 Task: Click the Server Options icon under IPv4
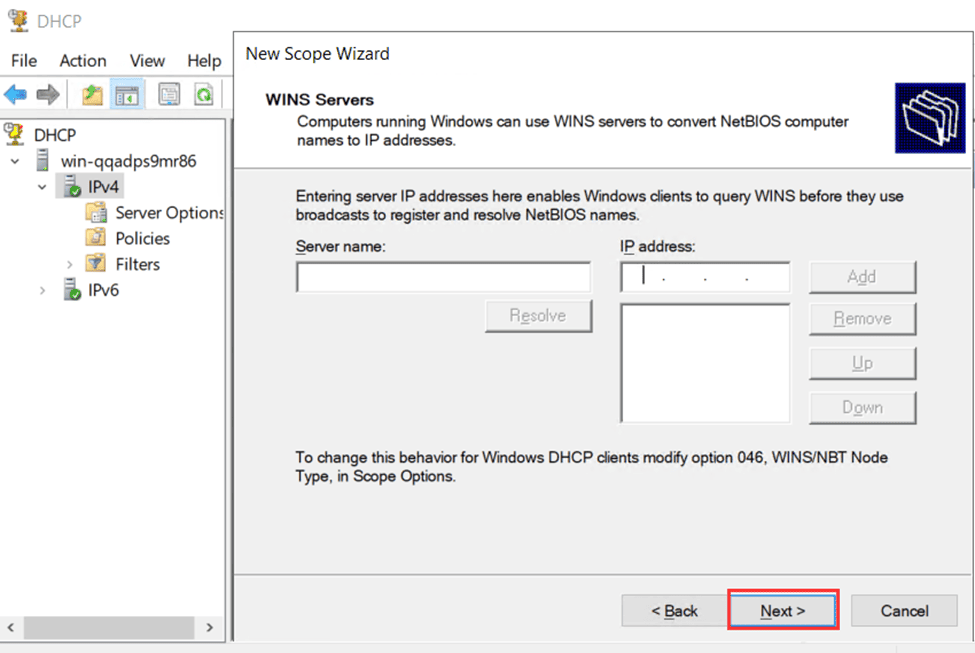pyautogui.click(x=97, y=212)
